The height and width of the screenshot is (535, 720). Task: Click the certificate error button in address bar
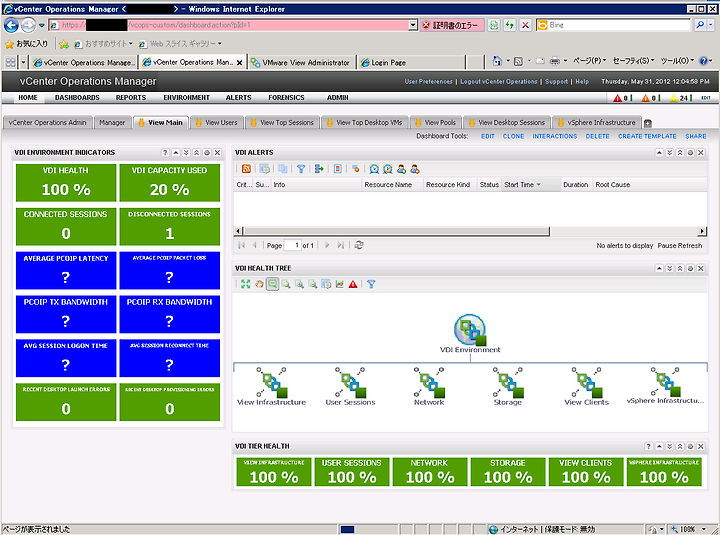point(452,25)
